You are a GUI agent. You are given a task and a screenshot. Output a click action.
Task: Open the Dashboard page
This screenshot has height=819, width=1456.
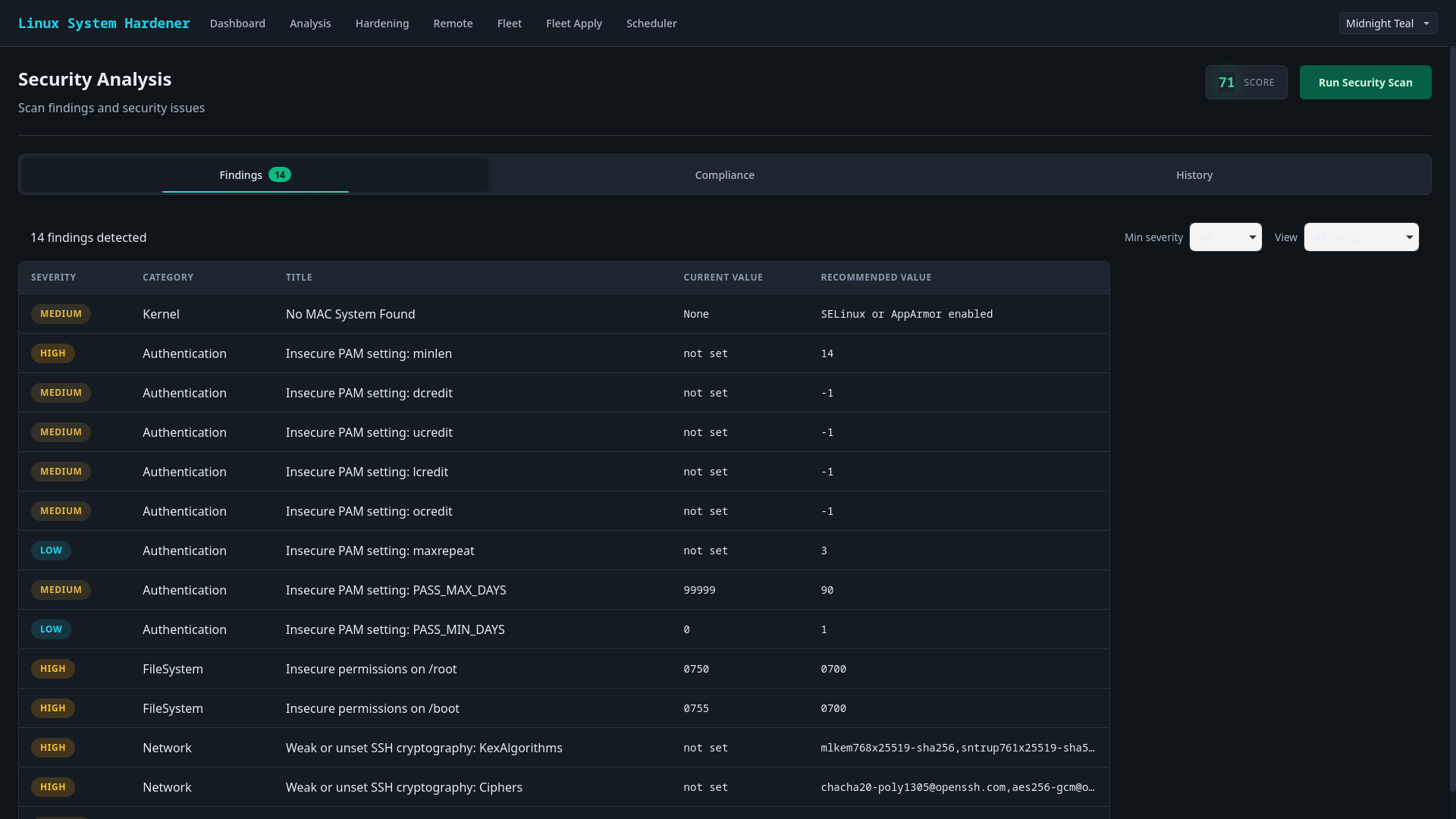(x=237, y=24)
